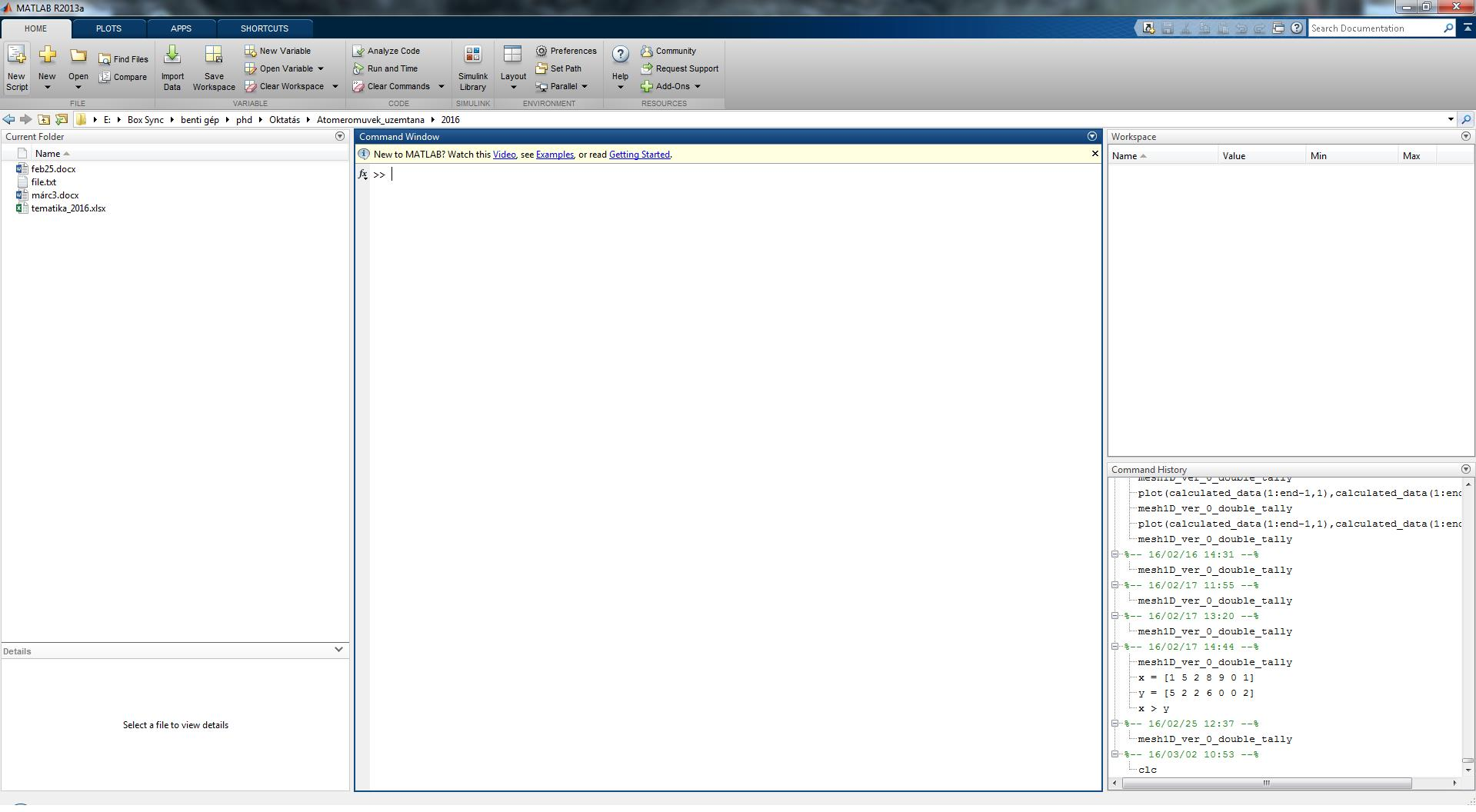Click the switch windows icon in quick access toolbar
The image size is (1476, 812).
1278,28
